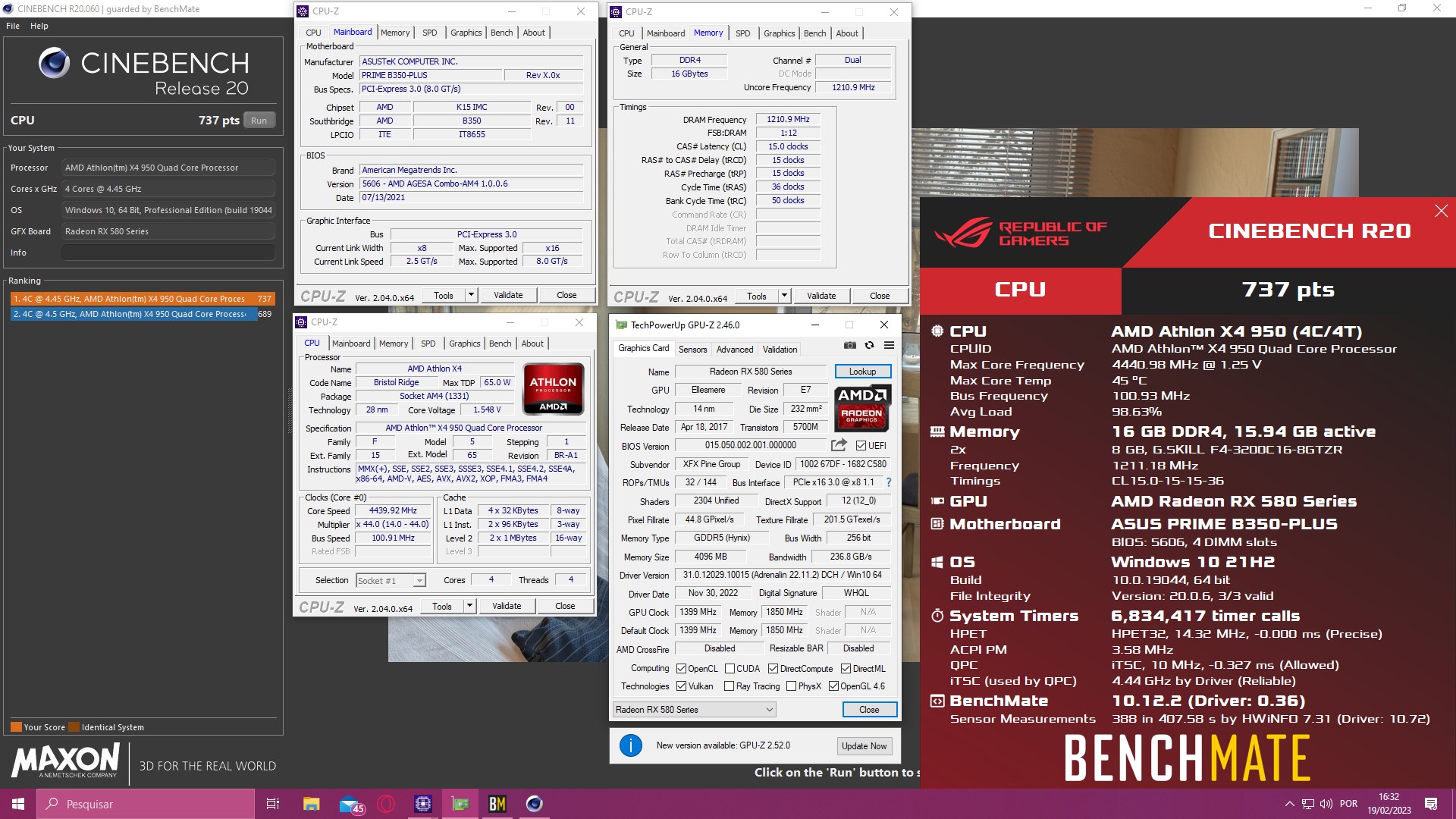This screenshot has width=1456, height=819.
Task: Click Update Now in GPU-Z
Action: [x=864, y=746]
